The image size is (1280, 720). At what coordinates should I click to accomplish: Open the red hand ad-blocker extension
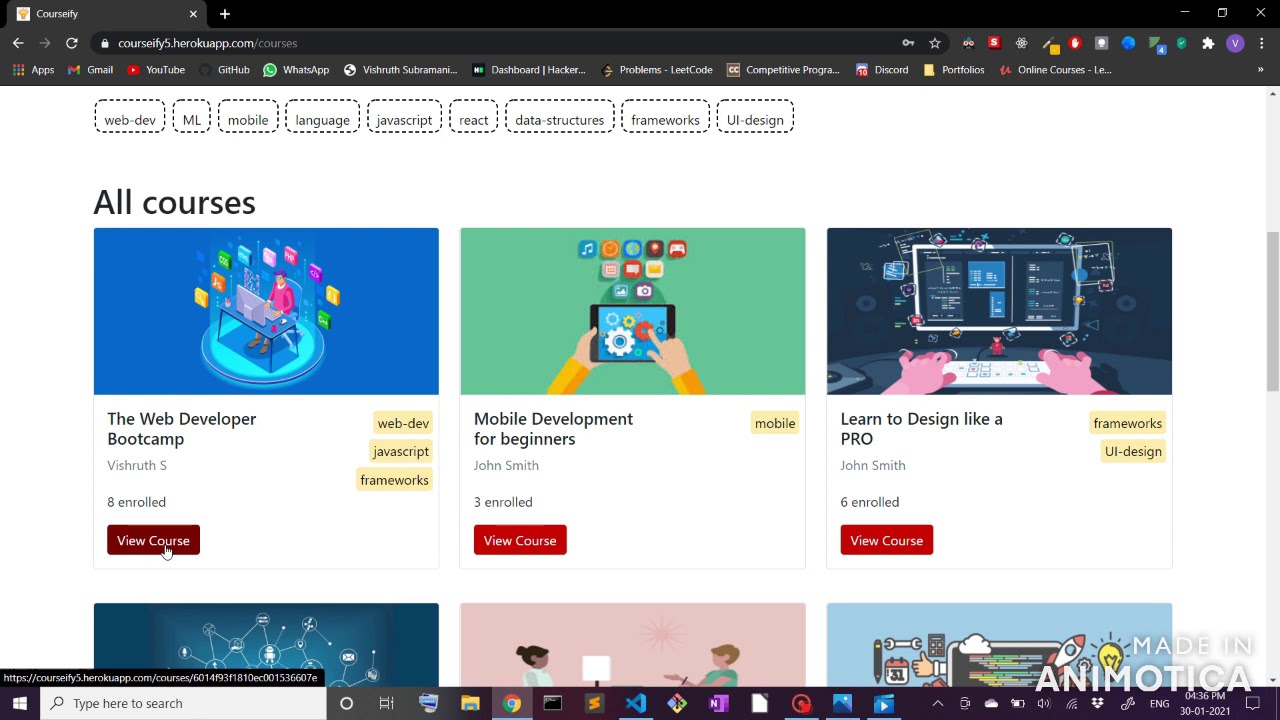[x=1075, y=43]
